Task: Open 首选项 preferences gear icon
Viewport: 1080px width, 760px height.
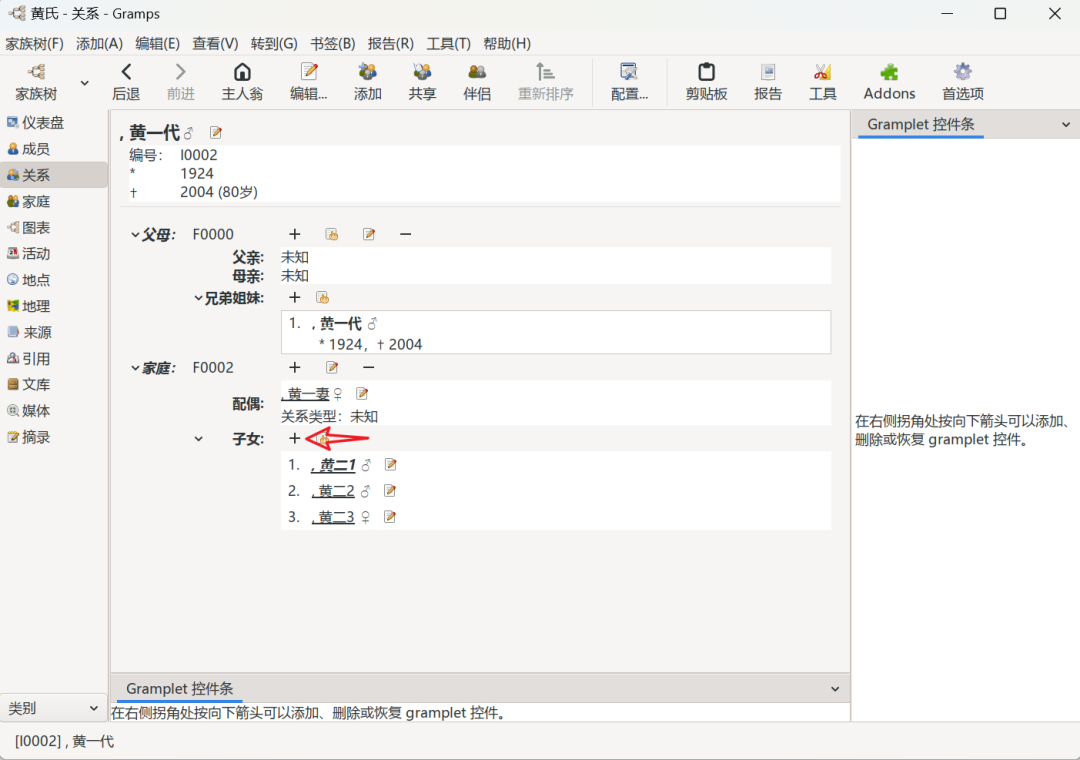Action: click(962, 72)
